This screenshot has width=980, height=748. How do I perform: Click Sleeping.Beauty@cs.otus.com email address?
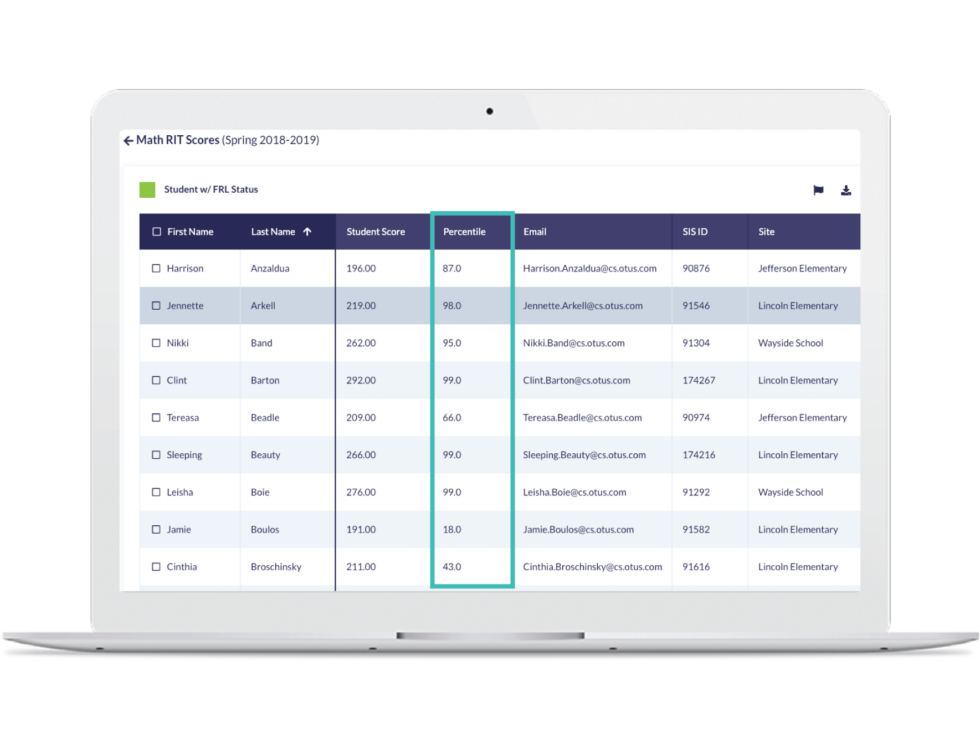[584, 455]
